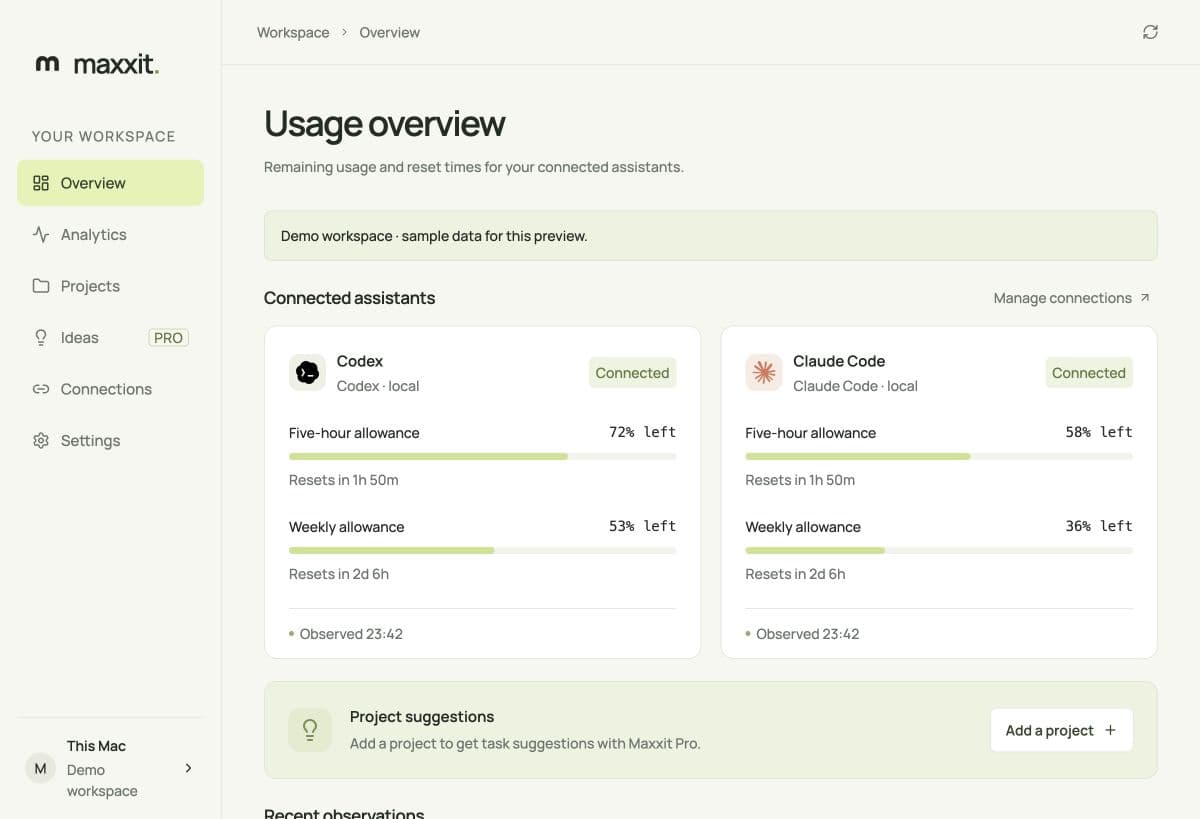Click Codex five-hour allowance progress bar
The height and width of the screenshot is (819, 1200).
pos(482,456)
